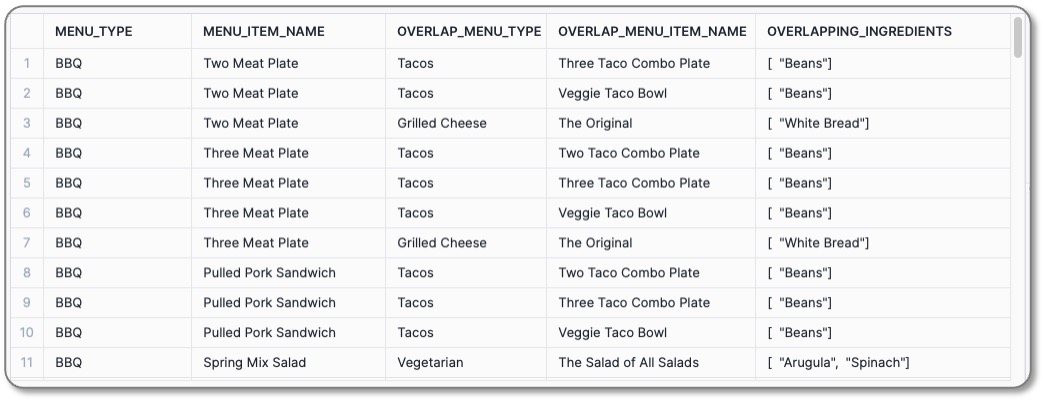Sort by MENU_ITEM_NAME column header
The image size is (1044, 402).
264,31
